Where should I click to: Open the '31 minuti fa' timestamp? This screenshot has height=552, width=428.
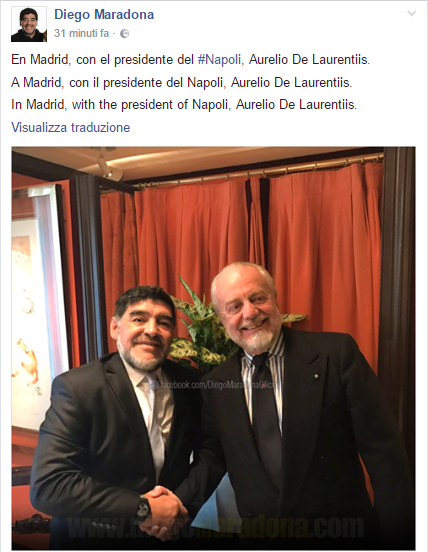[82, 33]
